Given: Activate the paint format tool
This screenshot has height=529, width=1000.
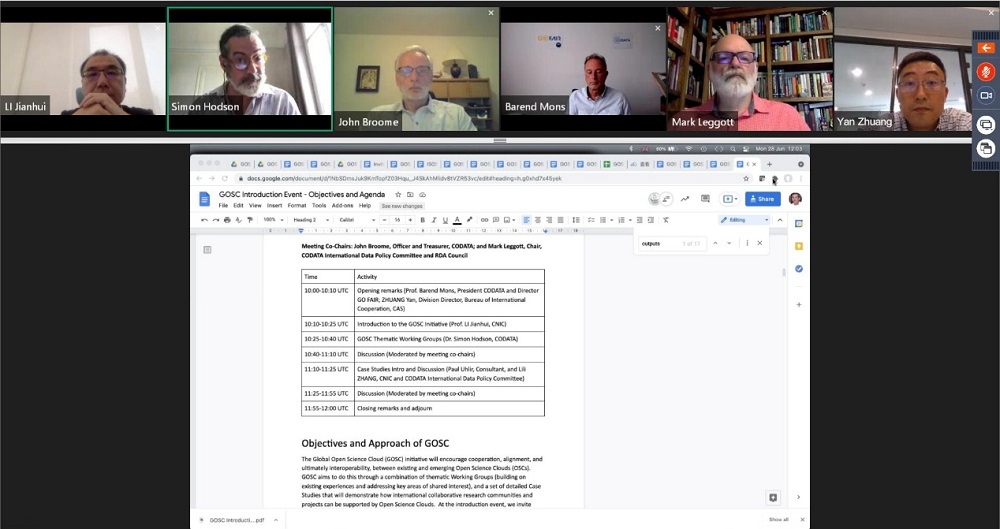Looking at the screenshot, I should pyautogui.click(x=249, y=220).
